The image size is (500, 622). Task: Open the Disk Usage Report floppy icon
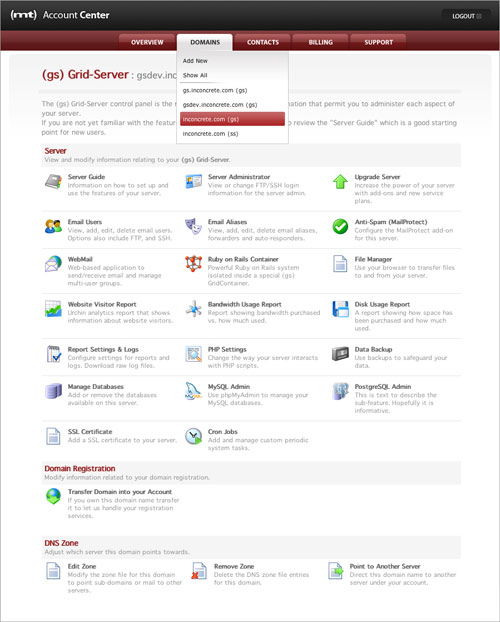tap(340, 309)
